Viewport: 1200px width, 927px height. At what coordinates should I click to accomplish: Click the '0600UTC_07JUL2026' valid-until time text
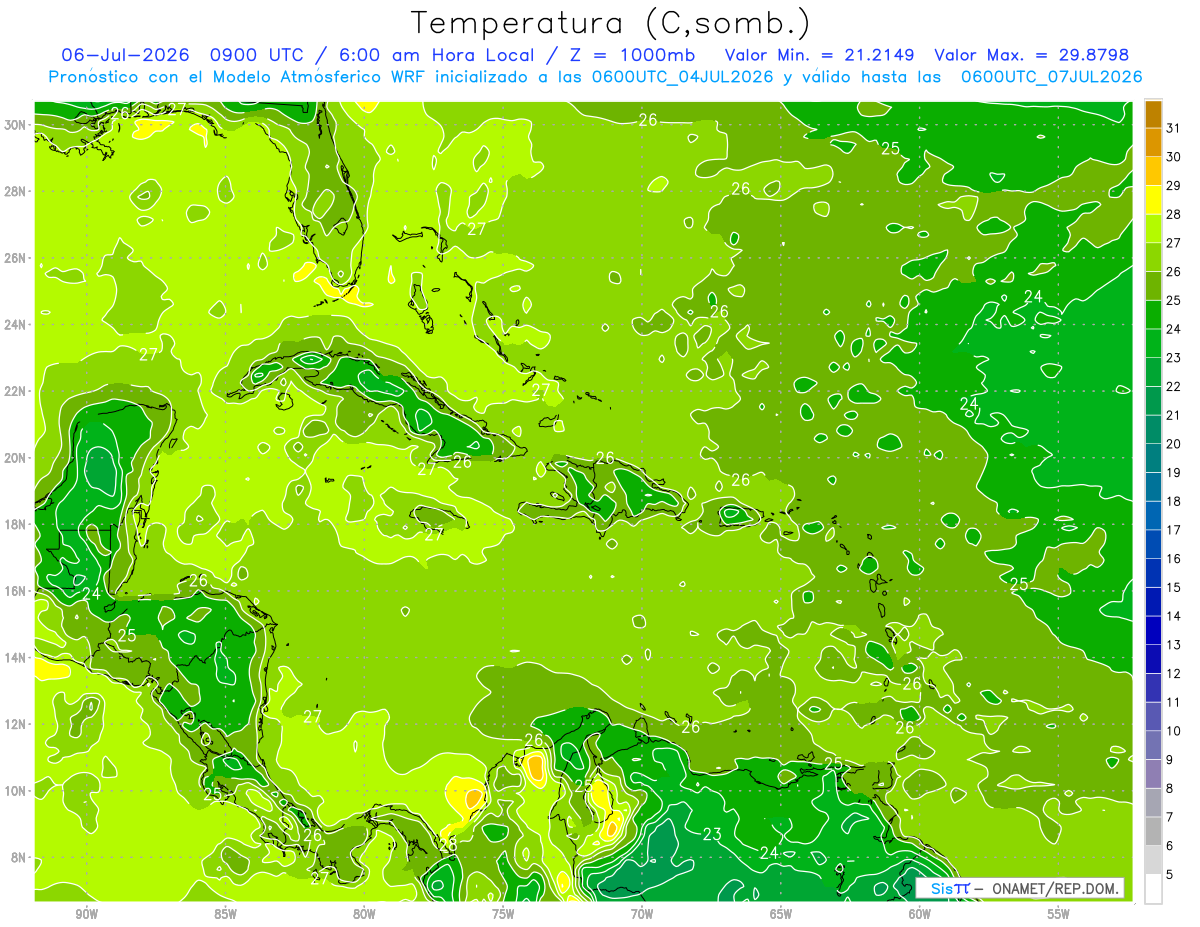pyautogui.click(x=1051, y=77)
